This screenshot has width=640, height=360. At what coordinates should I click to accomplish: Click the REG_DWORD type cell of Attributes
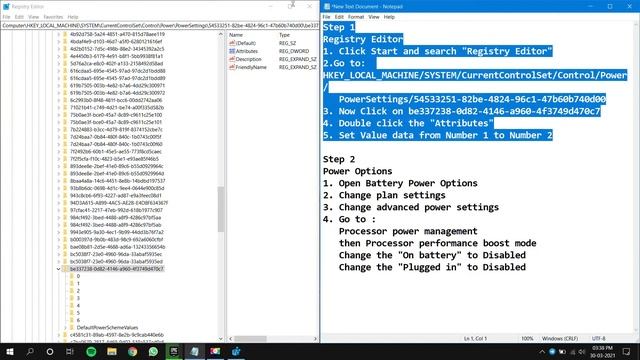294,51
